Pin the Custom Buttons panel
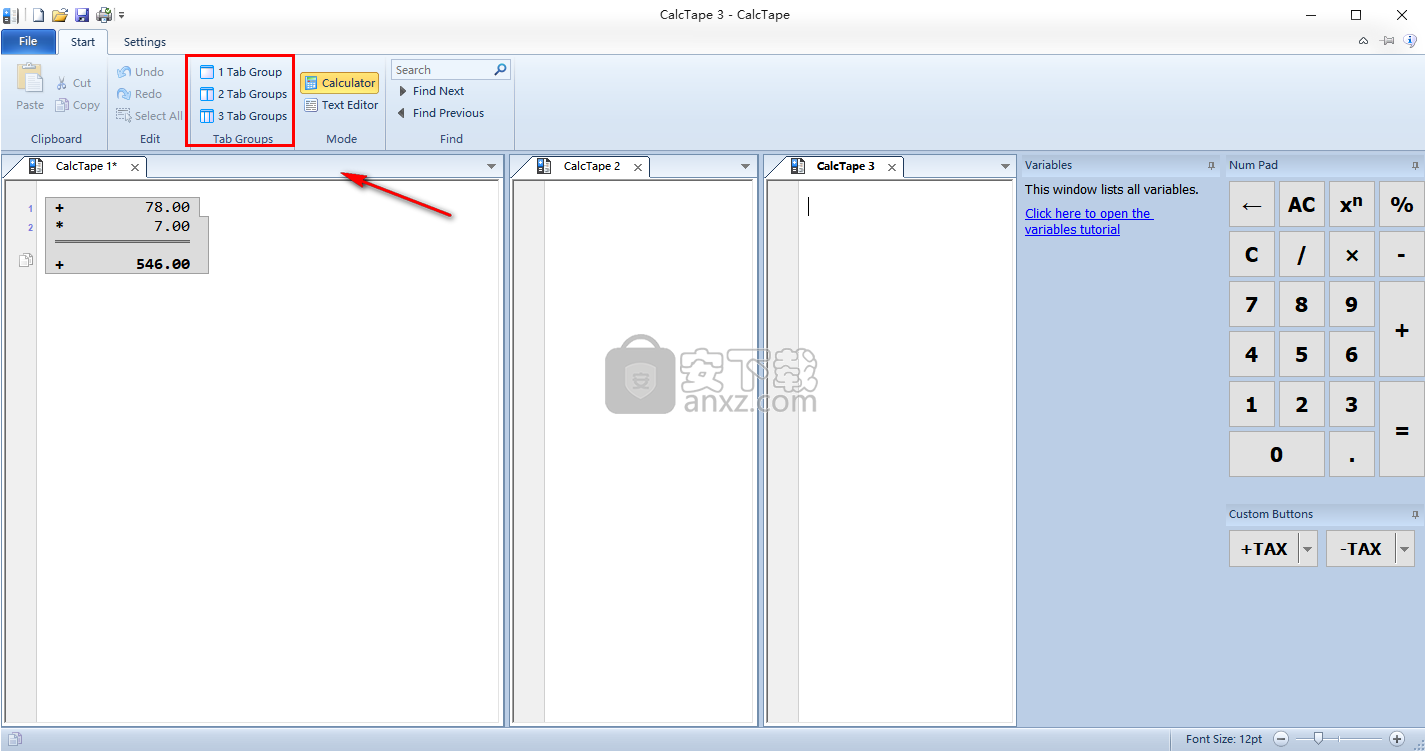The height and width of the screenshot is (752, 1426). 1415,514
